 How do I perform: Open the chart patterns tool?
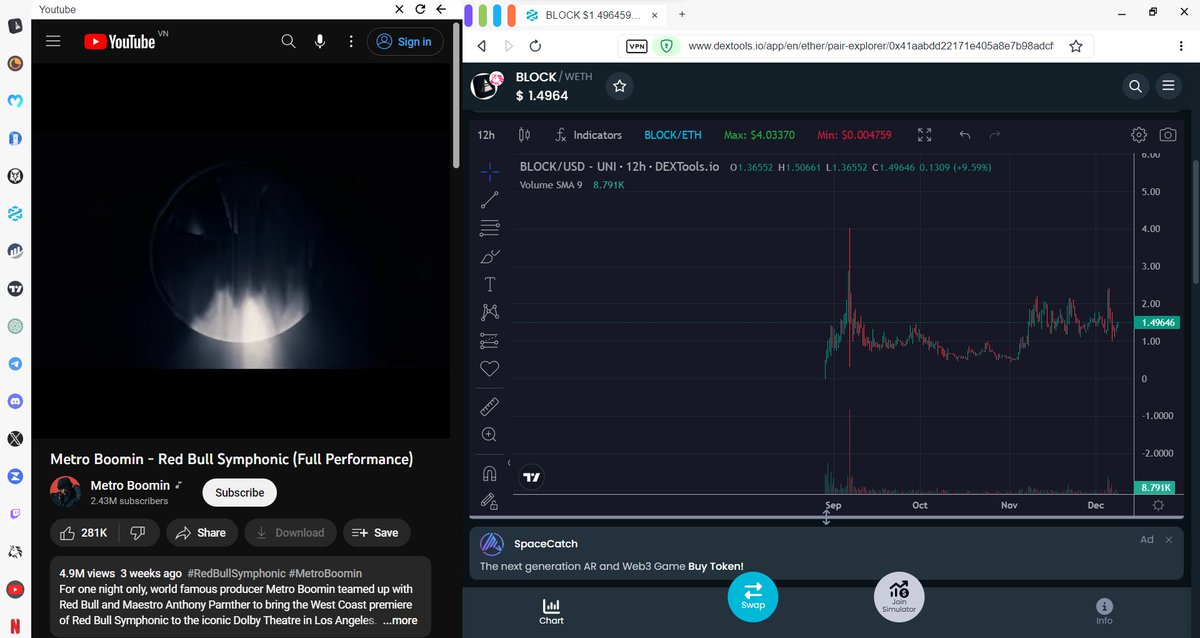(x=490, y=312)
